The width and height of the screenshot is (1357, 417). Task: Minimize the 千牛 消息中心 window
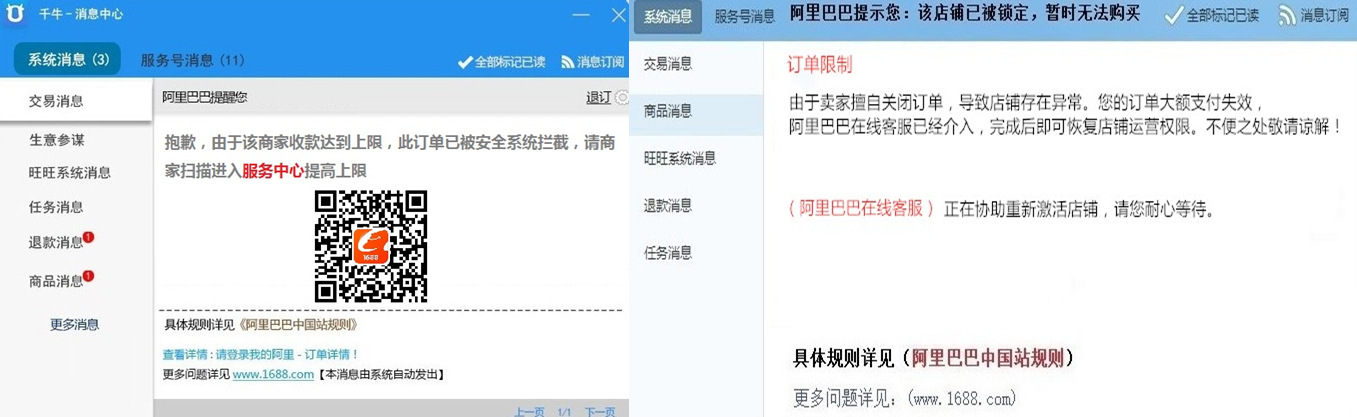pos(582,15)
